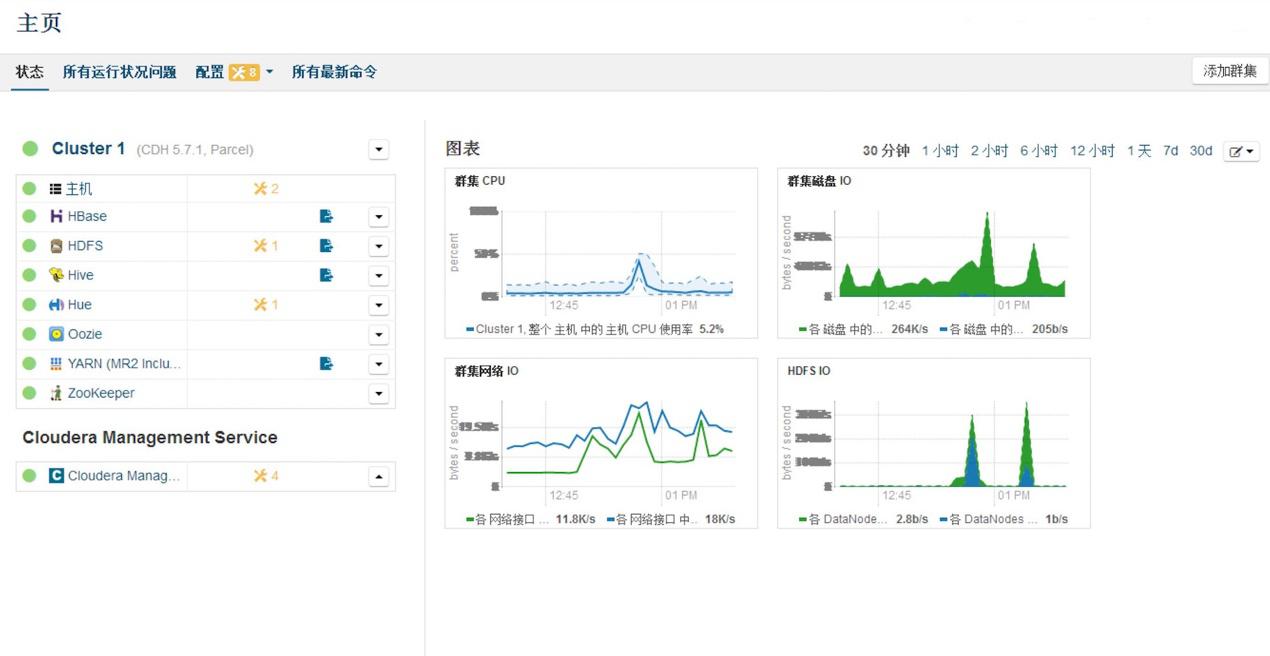1270x656 pixels.
Task: Click the hosts list icon beside 主机
Action: pos(56,189)
